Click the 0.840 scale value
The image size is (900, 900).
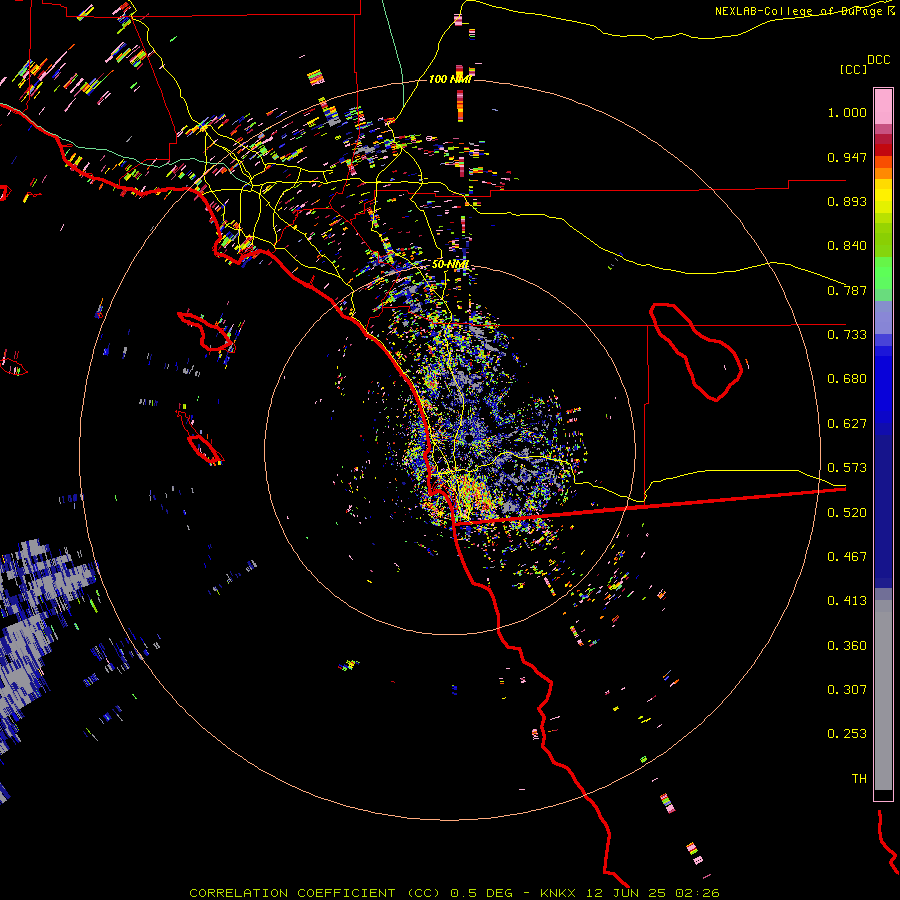tap(847, 246)
